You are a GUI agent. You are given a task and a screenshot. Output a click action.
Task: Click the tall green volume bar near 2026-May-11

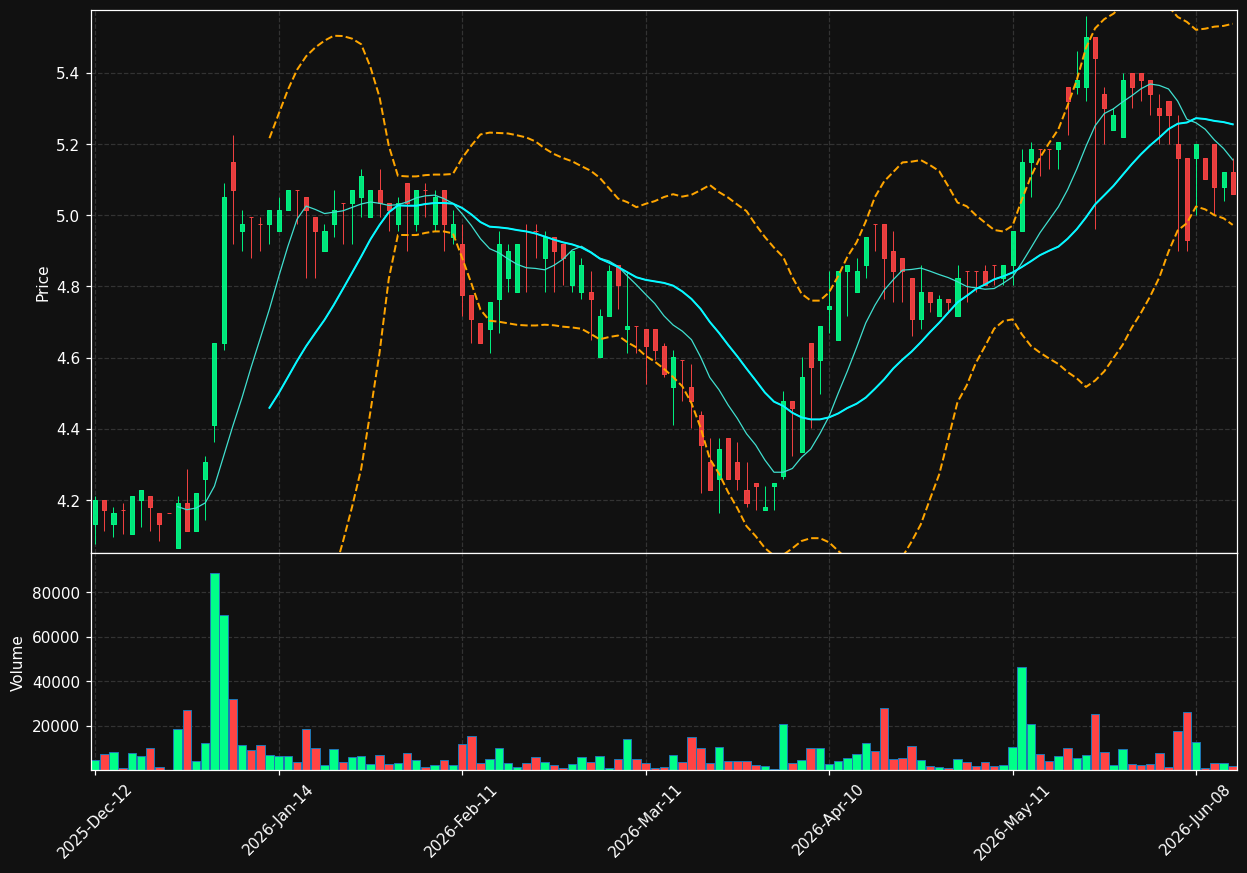(x=1022, y=718)
